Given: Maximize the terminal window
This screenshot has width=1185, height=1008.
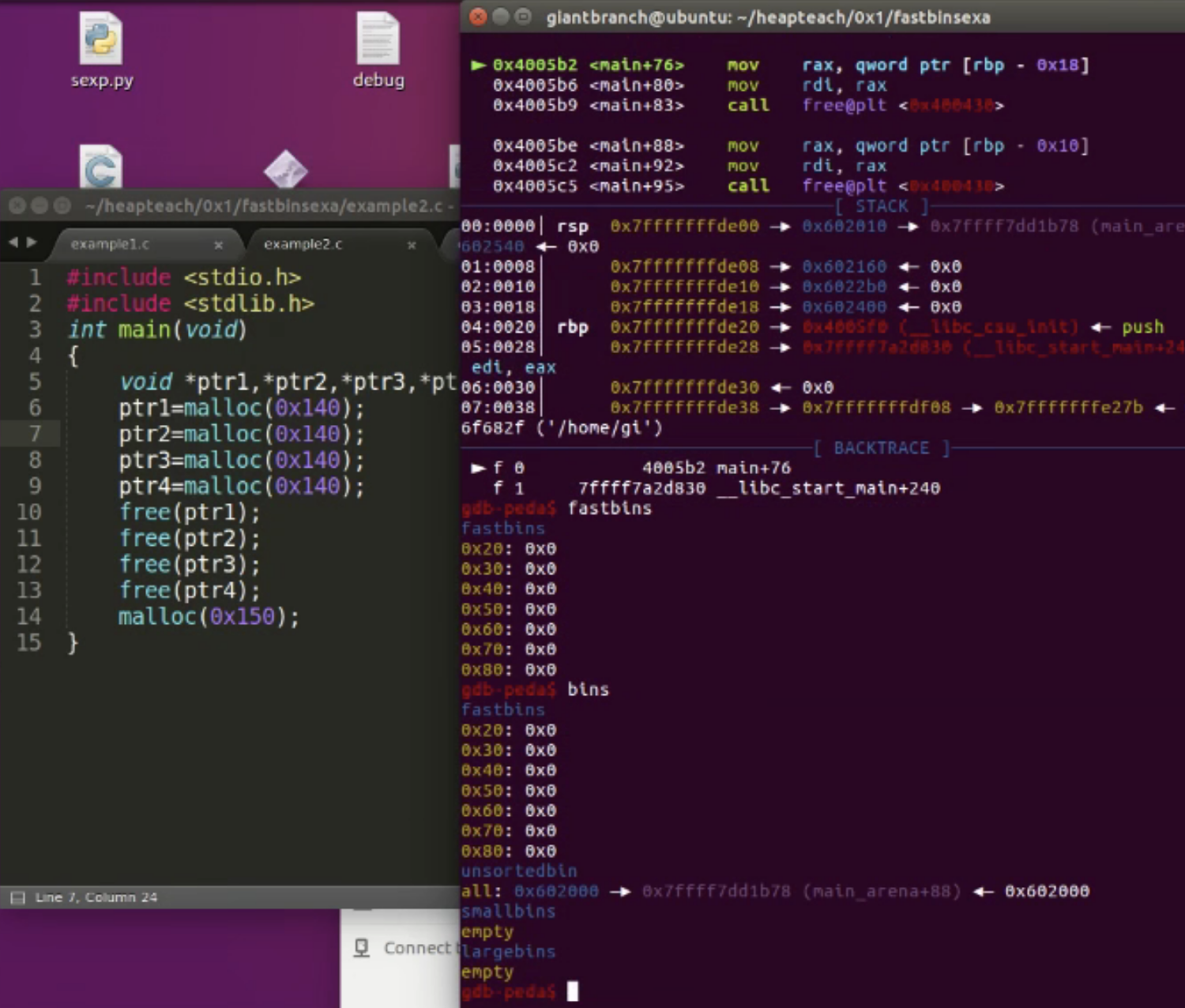Looking at the screenshot, I should (x=523, y=17).
